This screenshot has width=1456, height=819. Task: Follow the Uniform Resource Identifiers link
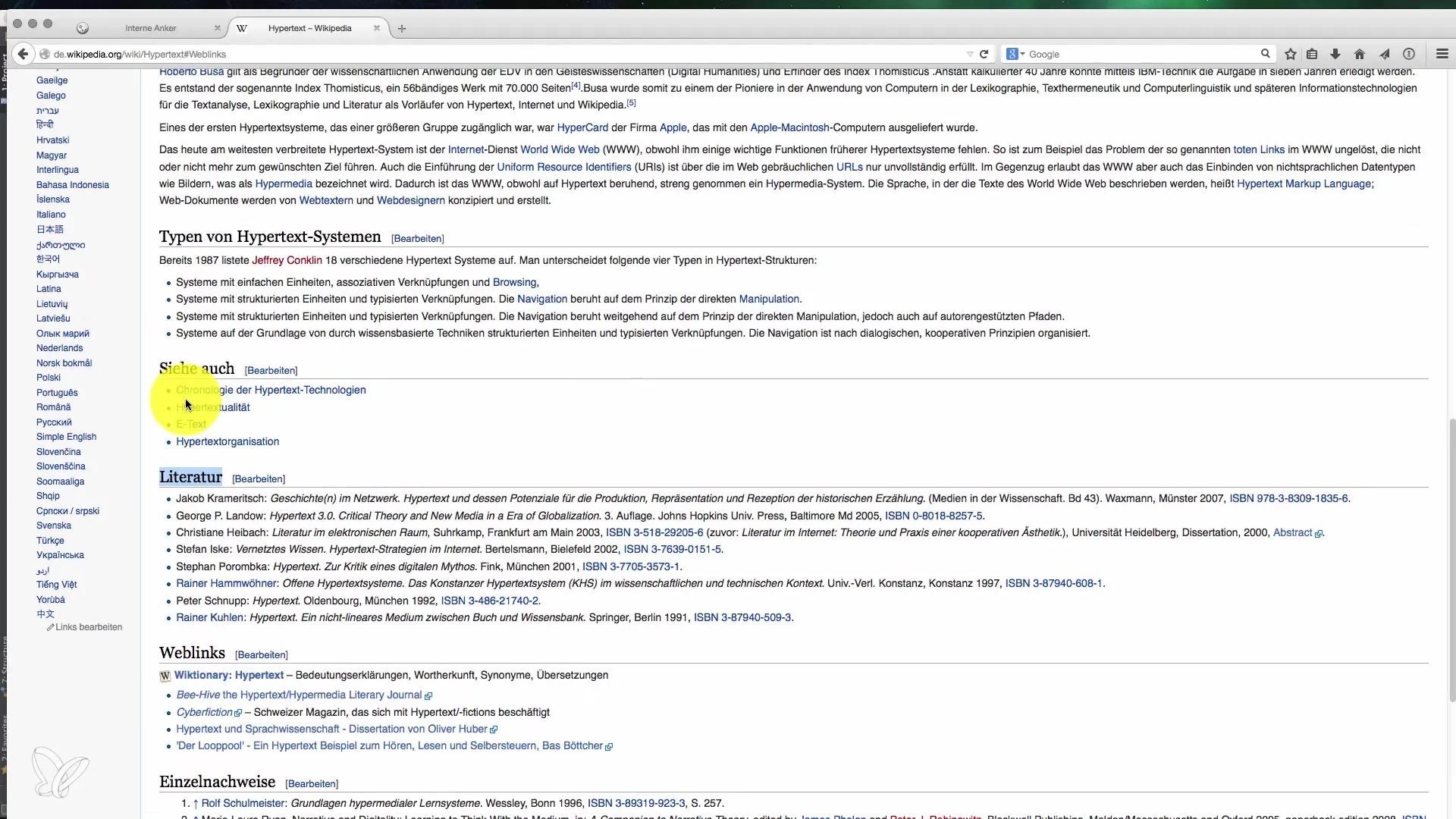[564, 167]
